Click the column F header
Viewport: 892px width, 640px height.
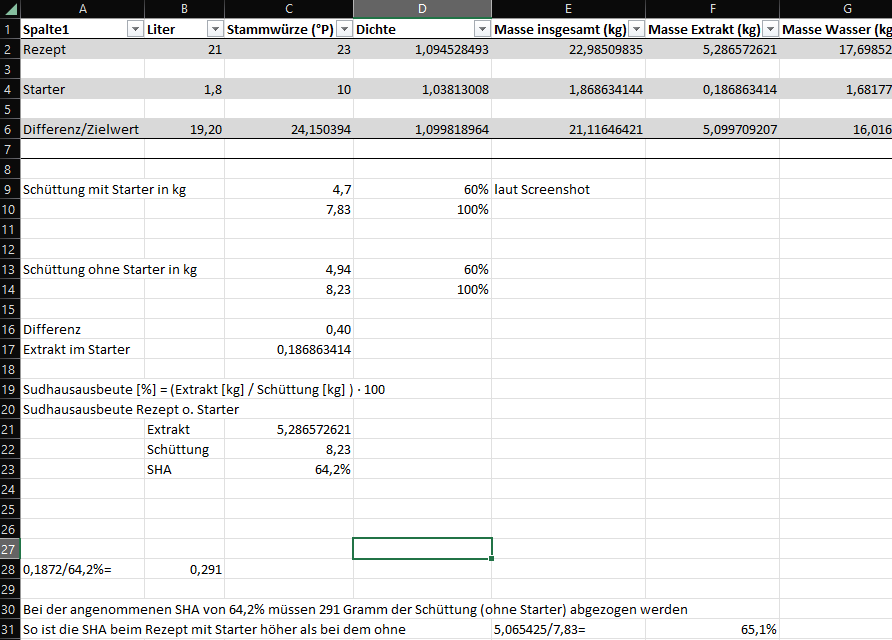[712, 9]
